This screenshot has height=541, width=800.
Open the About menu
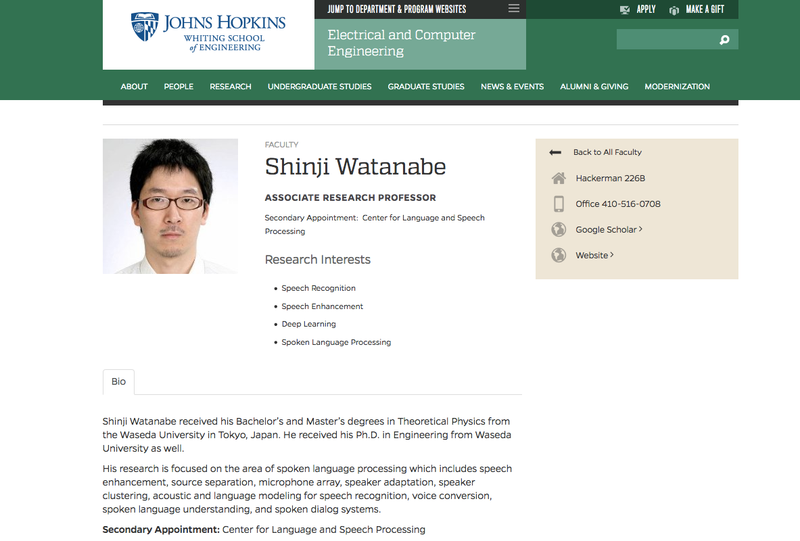(134, 86)
